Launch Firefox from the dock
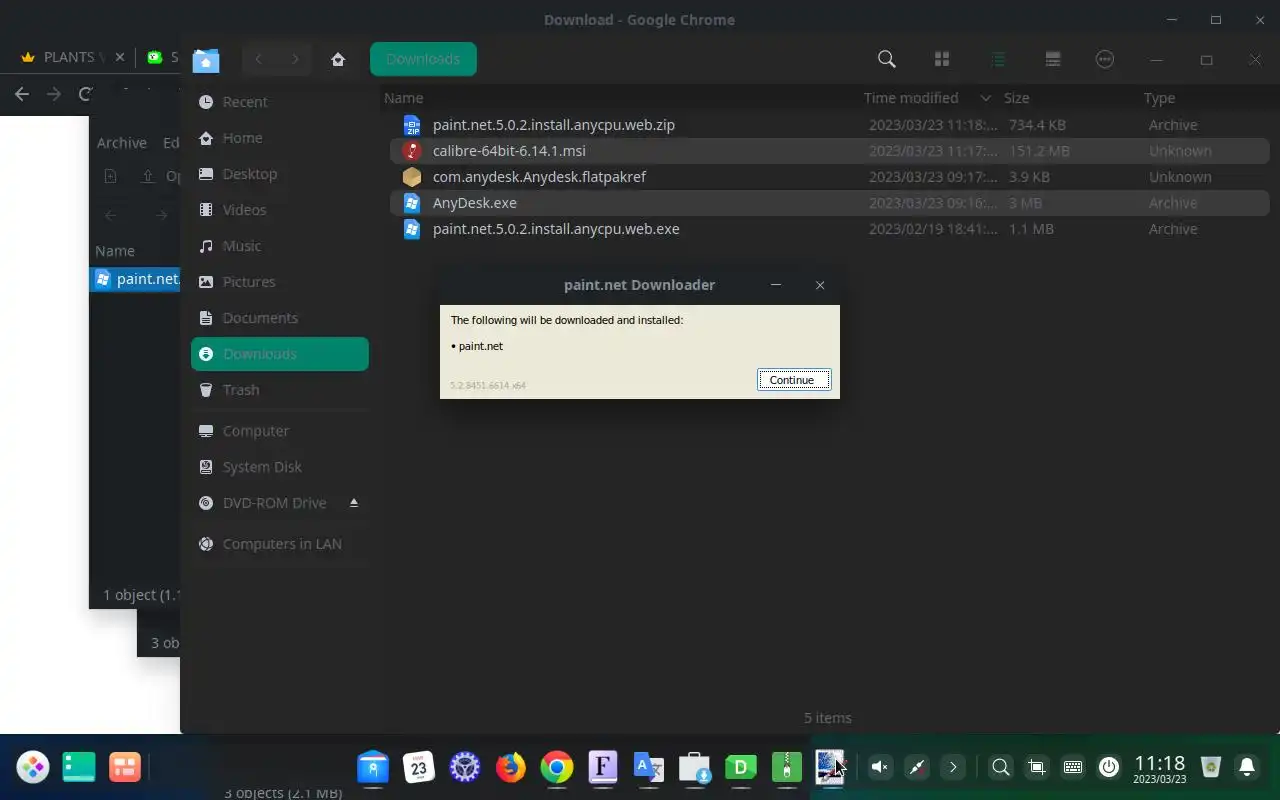The image size is (1280, 800). click(x=511, y=767)
